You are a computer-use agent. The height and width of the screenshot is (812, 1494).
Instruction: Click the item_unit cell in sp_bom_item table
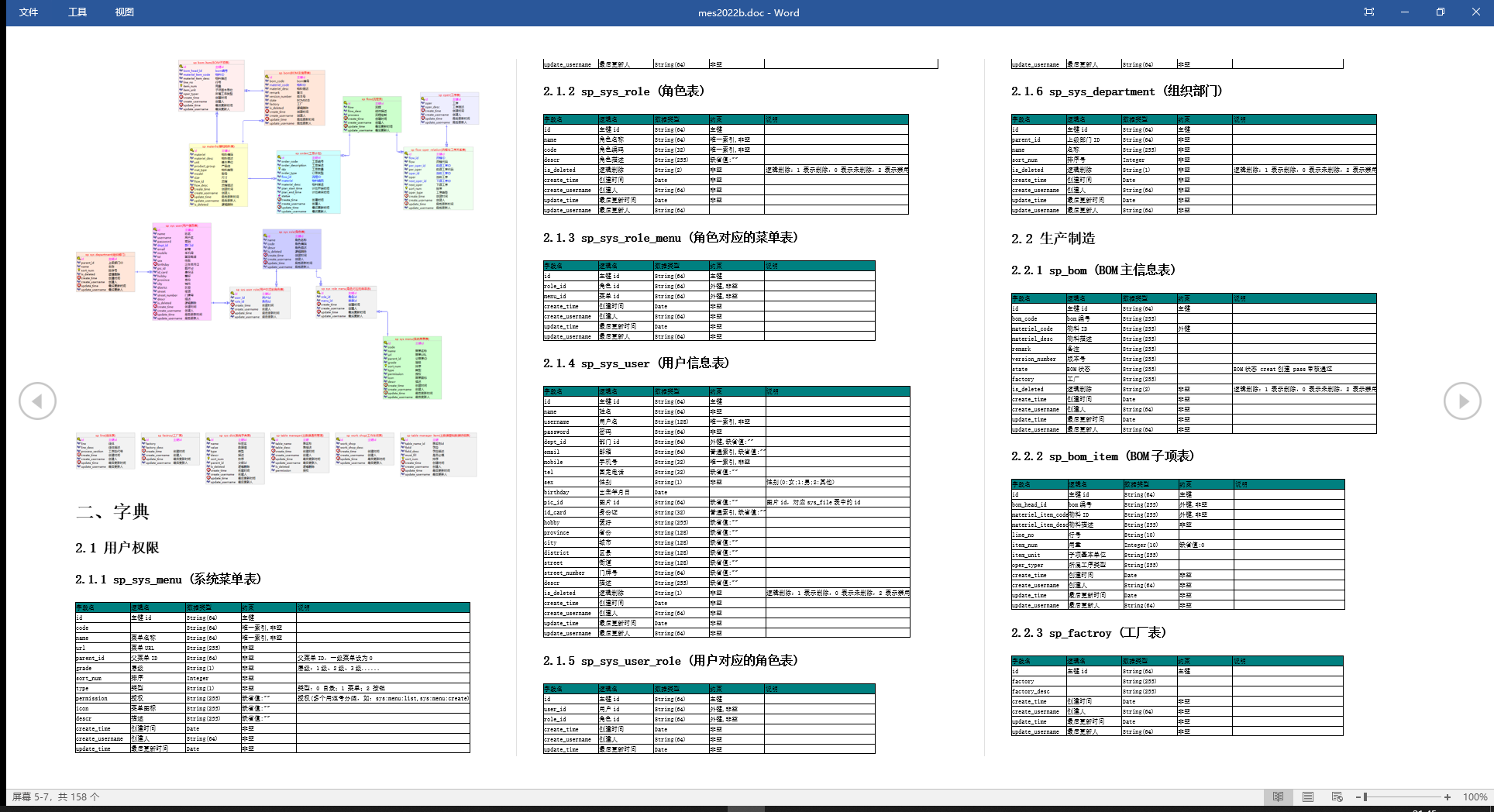(x=1039, y=555)
